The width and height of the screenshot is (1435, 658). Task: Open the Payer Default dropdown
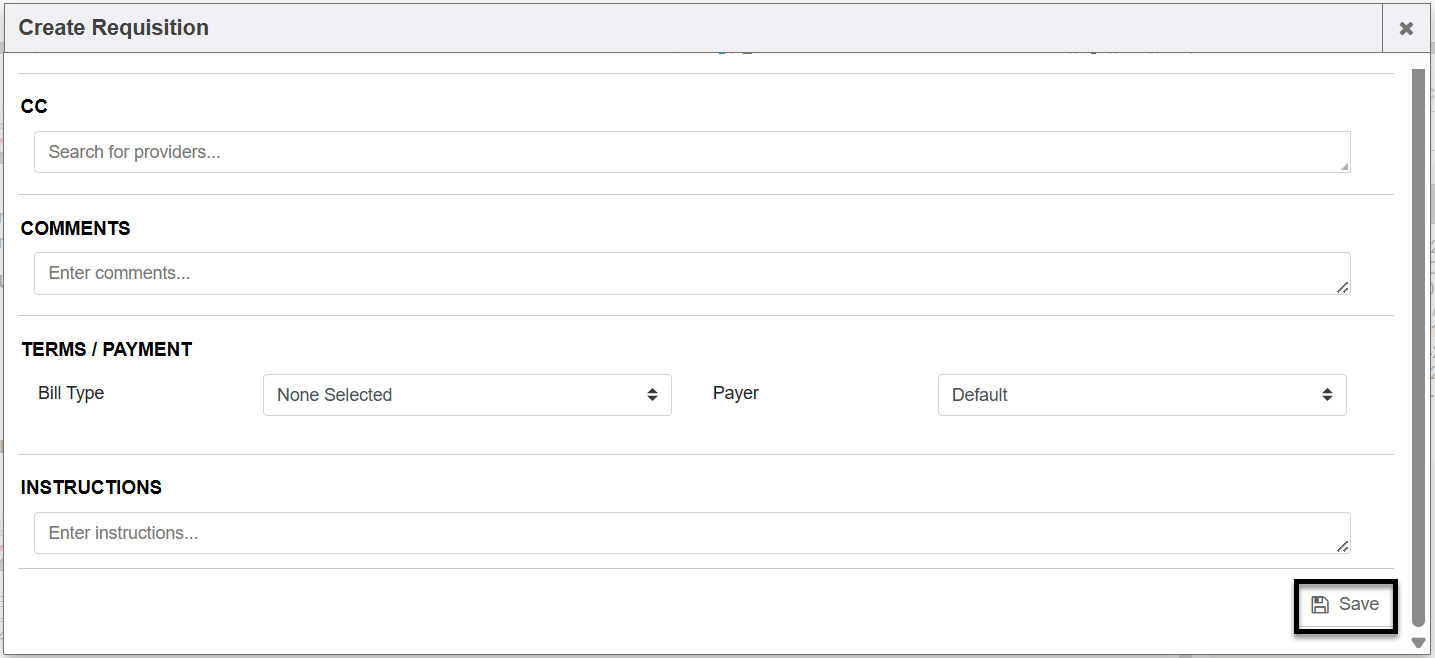pos(1141,395)
